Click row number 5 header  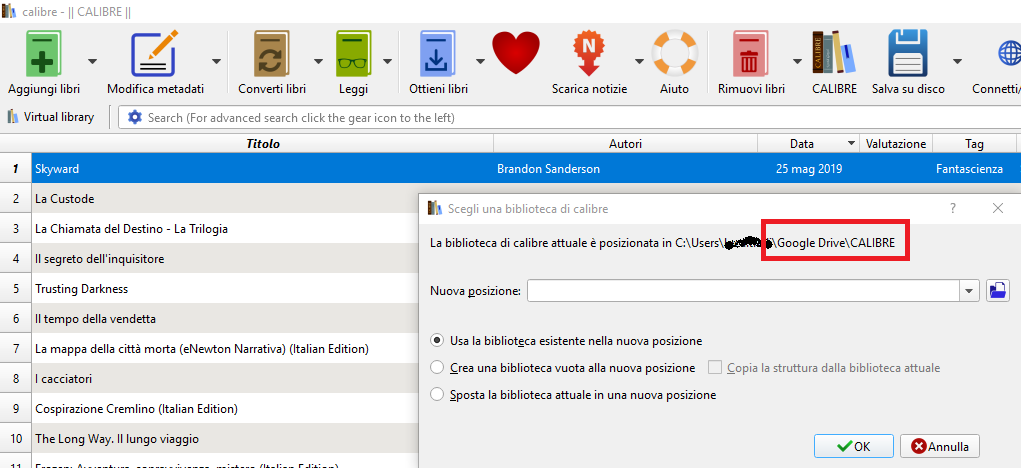pyautogui.click(x=16, y=288)
